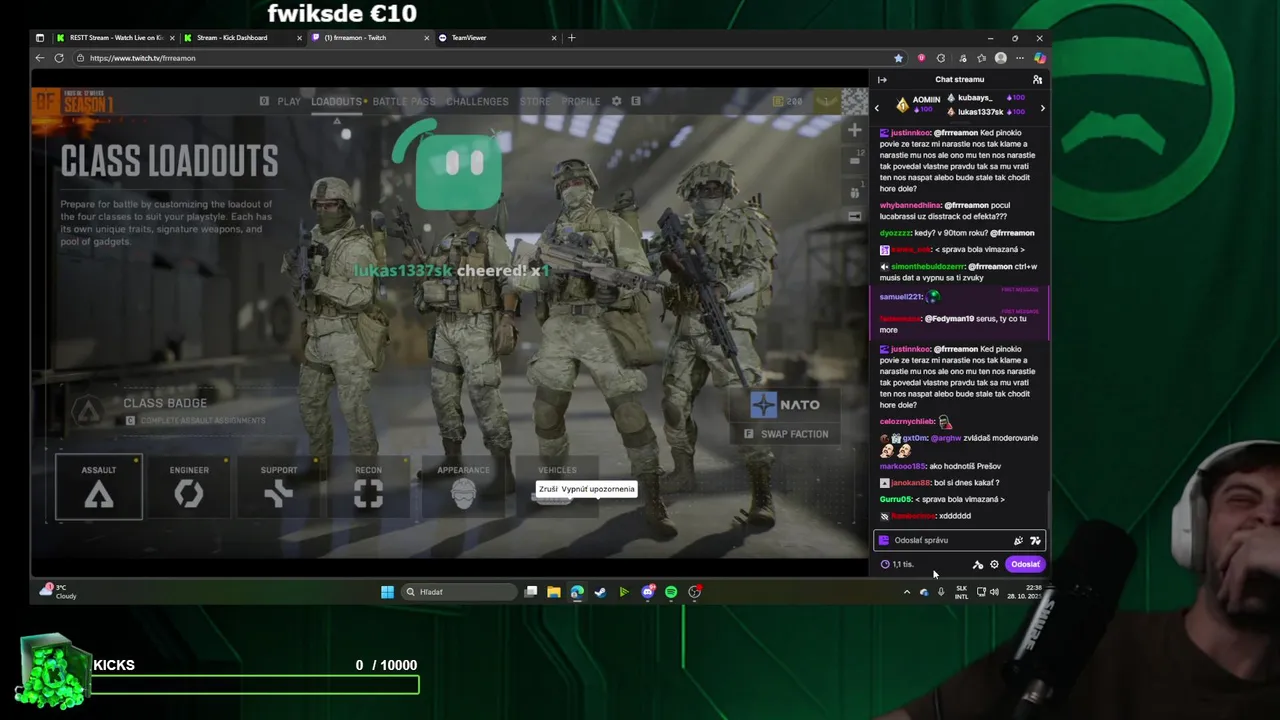1280x720 pixels.
Task: Open the STORE menu tab
Action: 535,101
